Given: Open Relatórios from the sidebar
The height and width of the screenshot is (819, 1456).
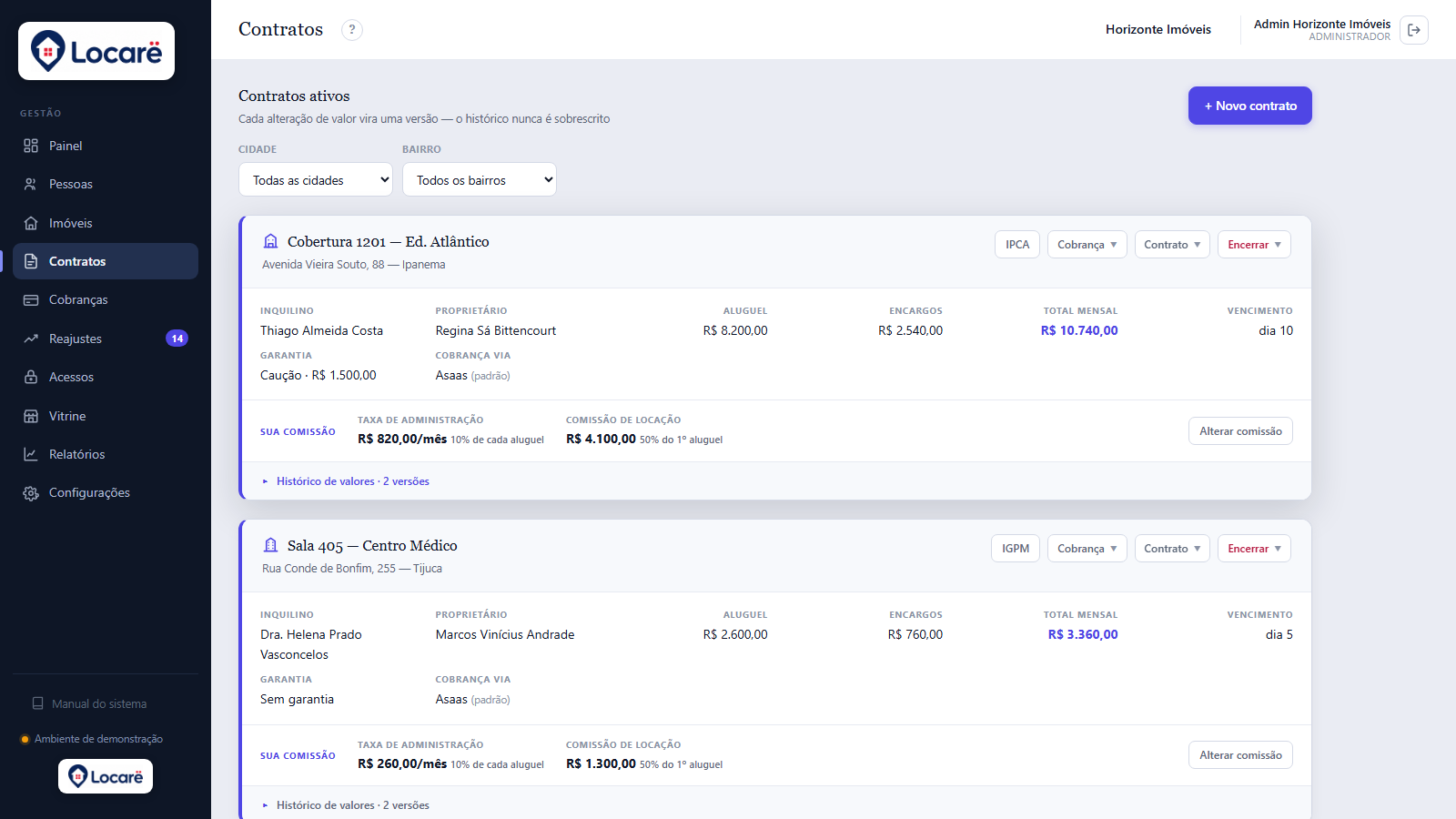Looking at the screenshot, I should click(x=106, y=454).
